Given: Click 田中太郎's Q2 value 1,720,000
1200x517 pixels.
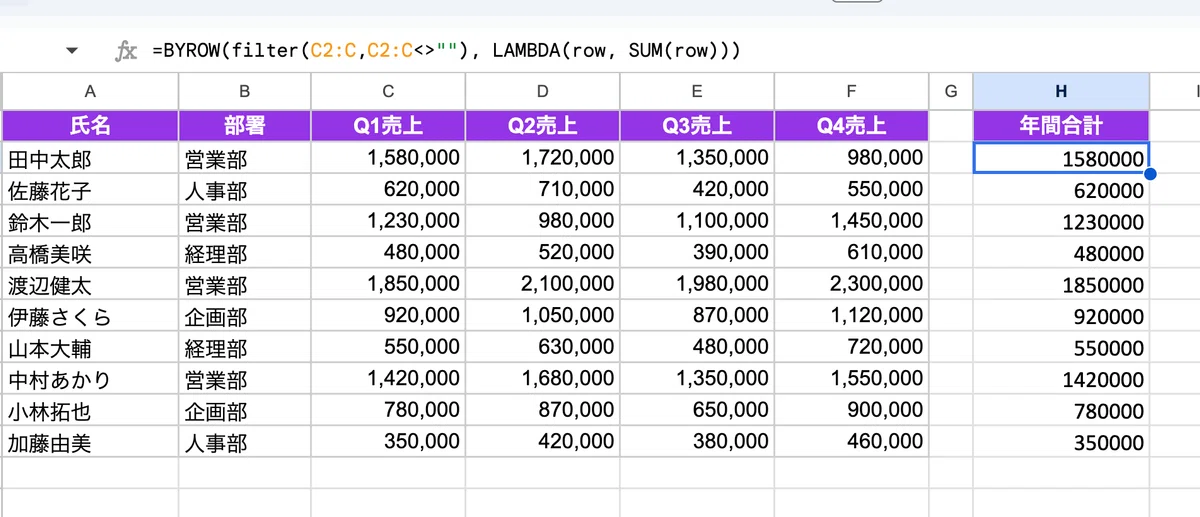Looking at the screenshot, I should (x=542, y=158).
